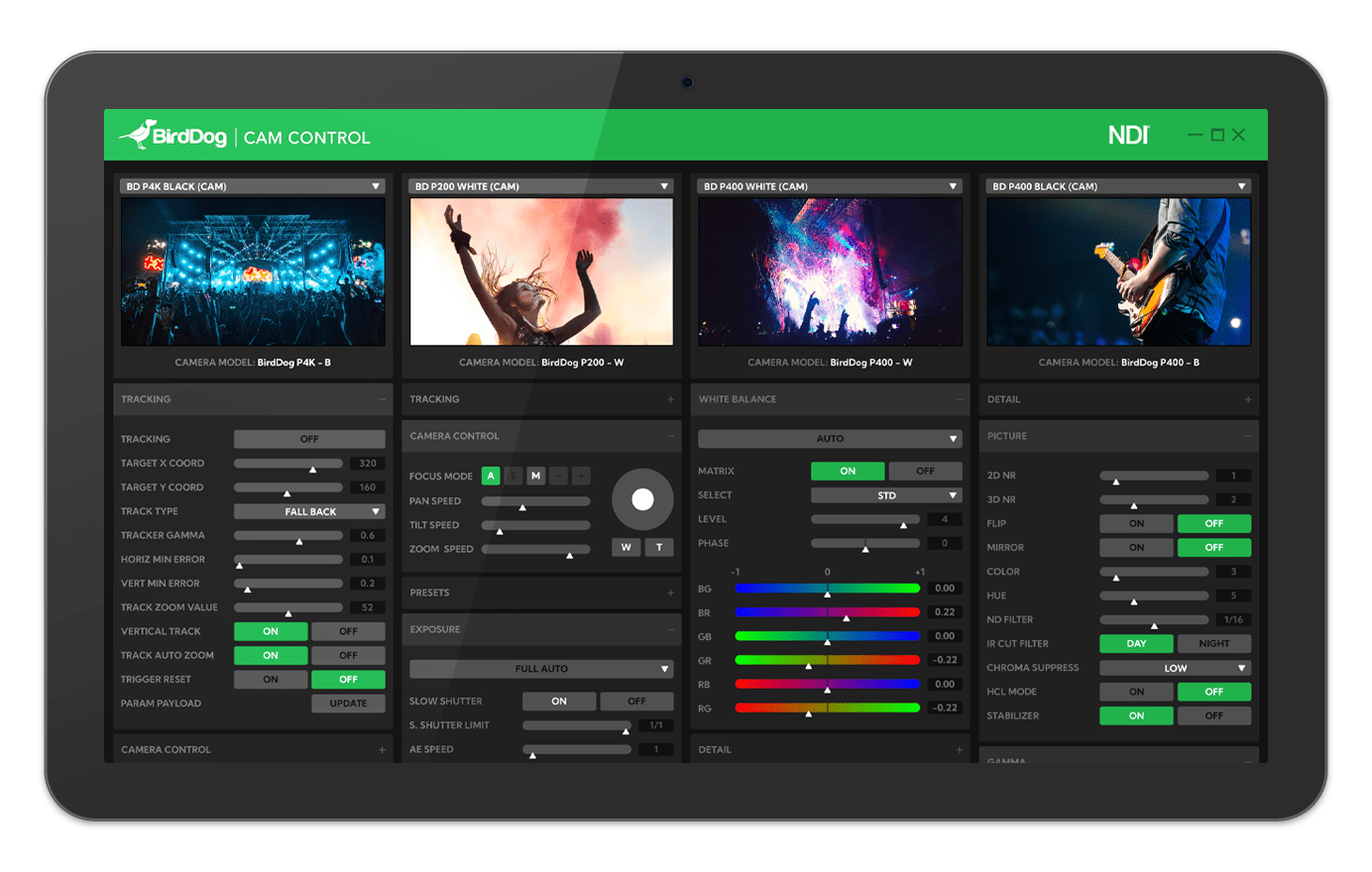
Task: Turn Flip ON
Action: (1136, 523)
